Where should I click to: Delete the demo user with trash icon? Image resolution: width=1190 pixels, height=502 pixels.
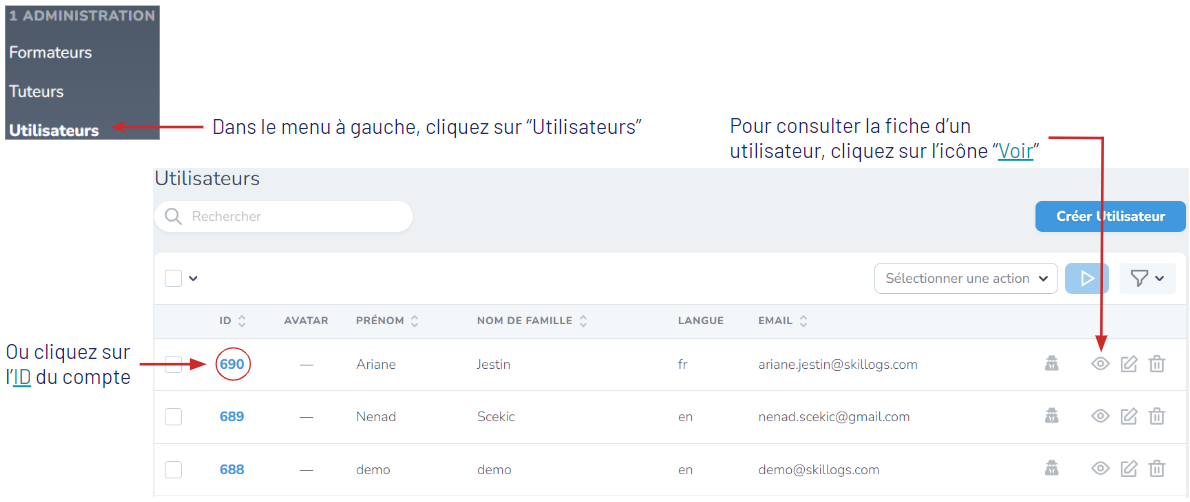(1157, 469)
